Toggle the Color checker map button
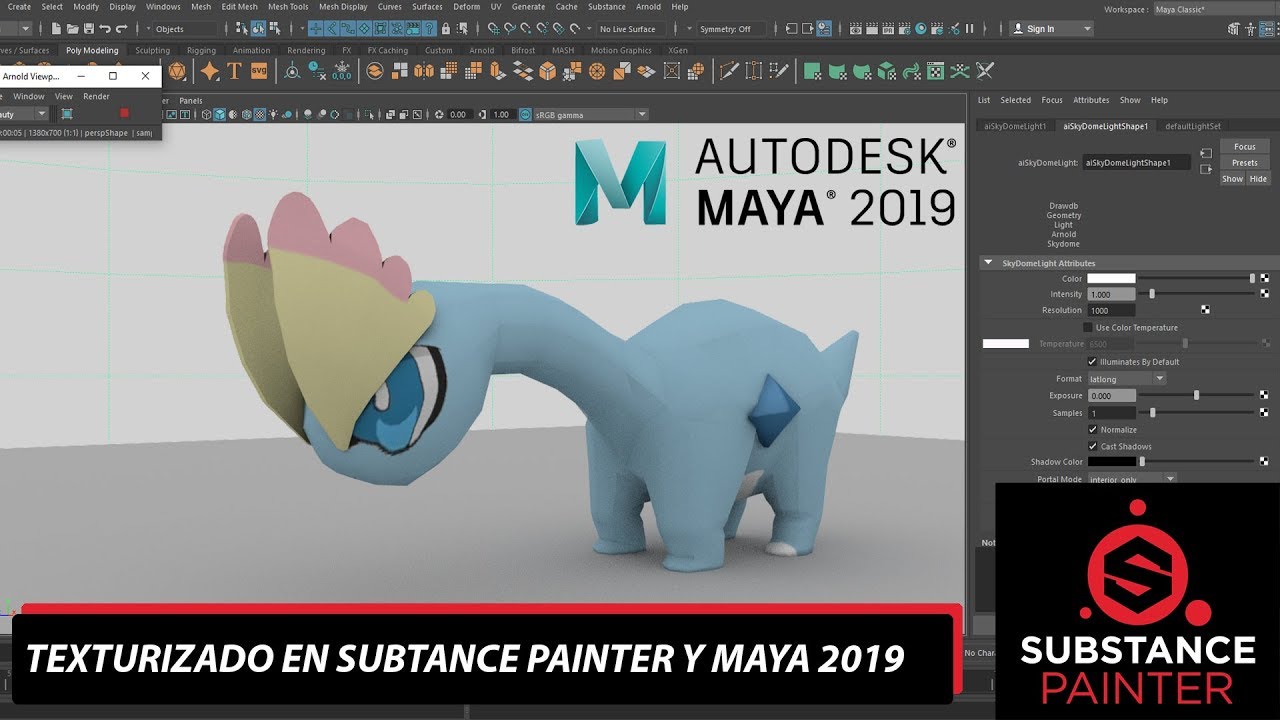Viewport: 1280px width, 720px height. coord(1264,279)
